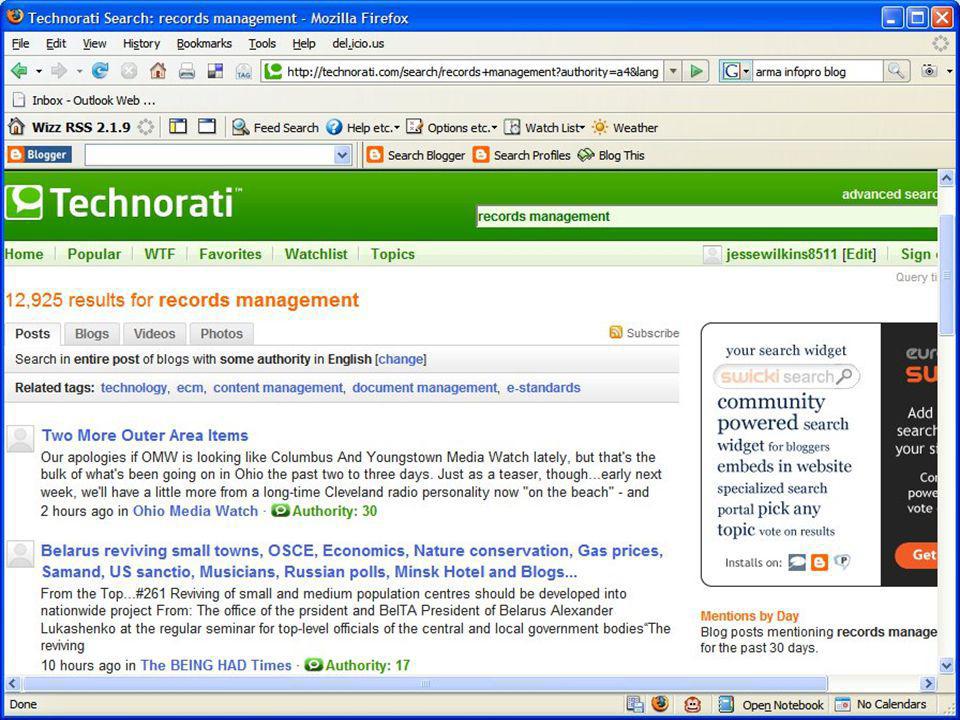Expand the Blogger toolbar combo box dropdown
960x720 pixels.
pos(343,155)
